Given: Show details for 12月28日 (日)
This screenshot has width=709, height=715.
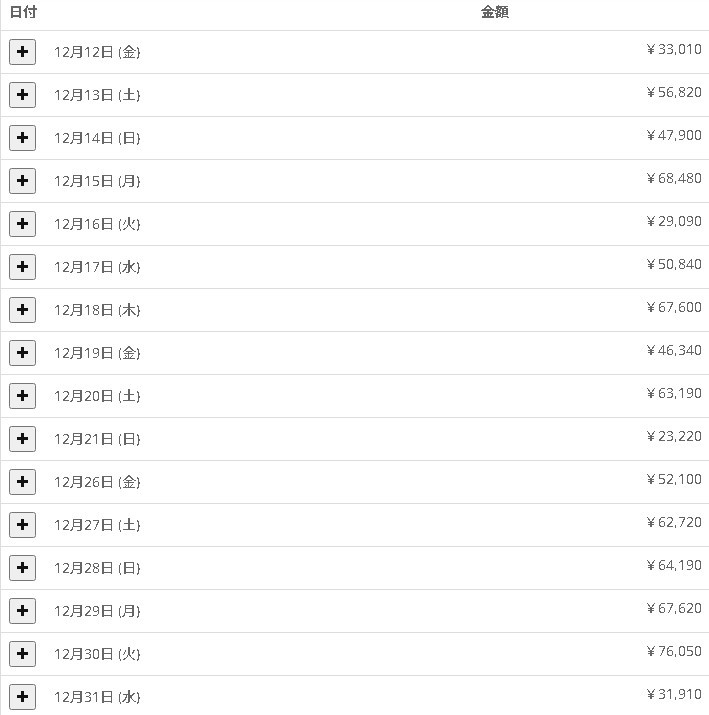Looking at the screenshot, I should (x=22, y=568).
